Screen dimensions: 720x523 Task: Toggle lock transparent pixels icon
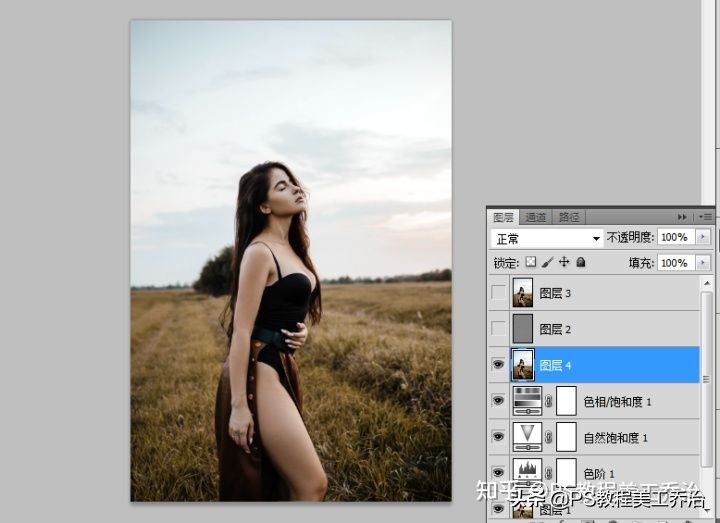coord(531,262)
